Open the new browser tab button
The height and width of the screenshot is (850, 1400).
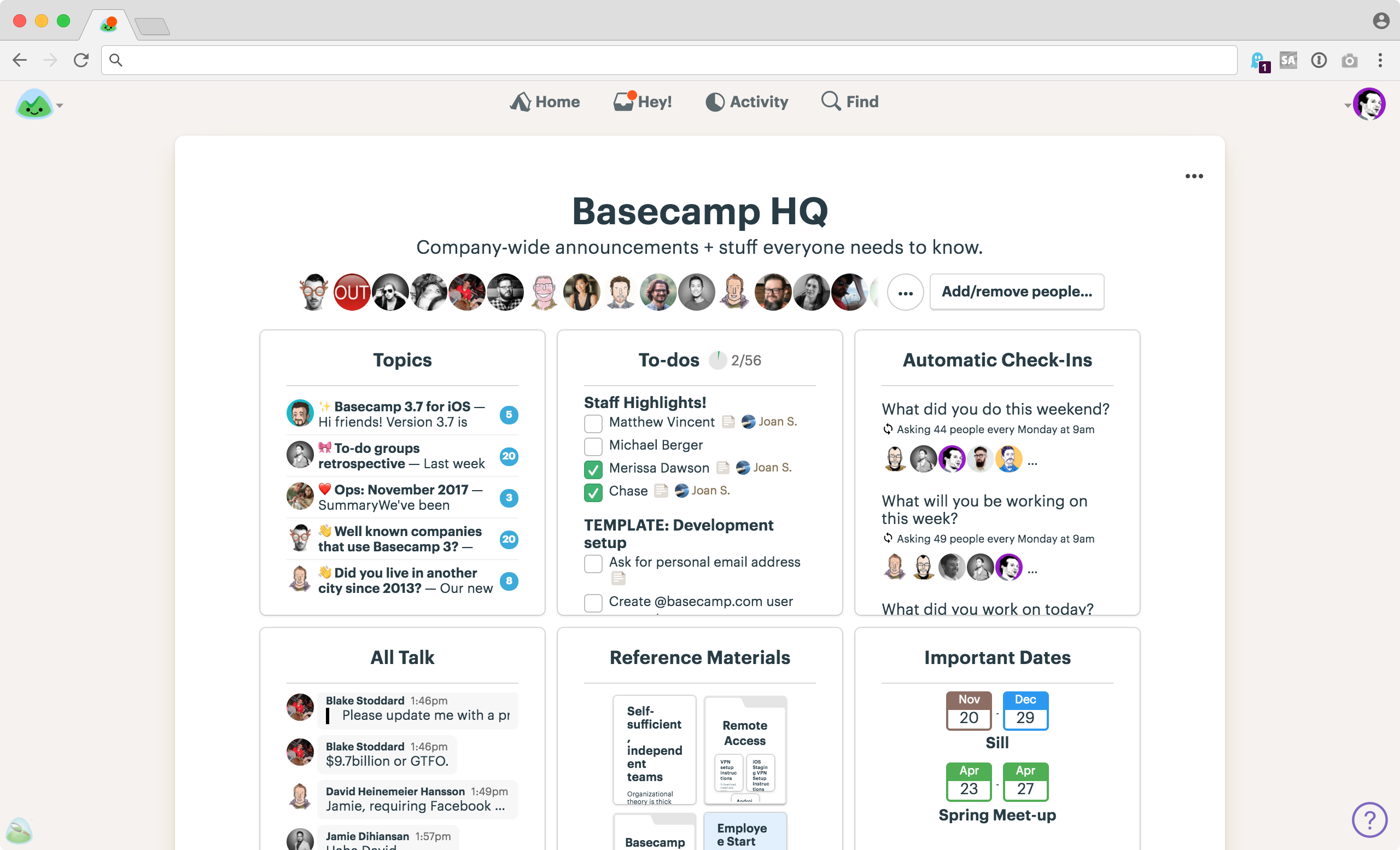pos(152,26)
